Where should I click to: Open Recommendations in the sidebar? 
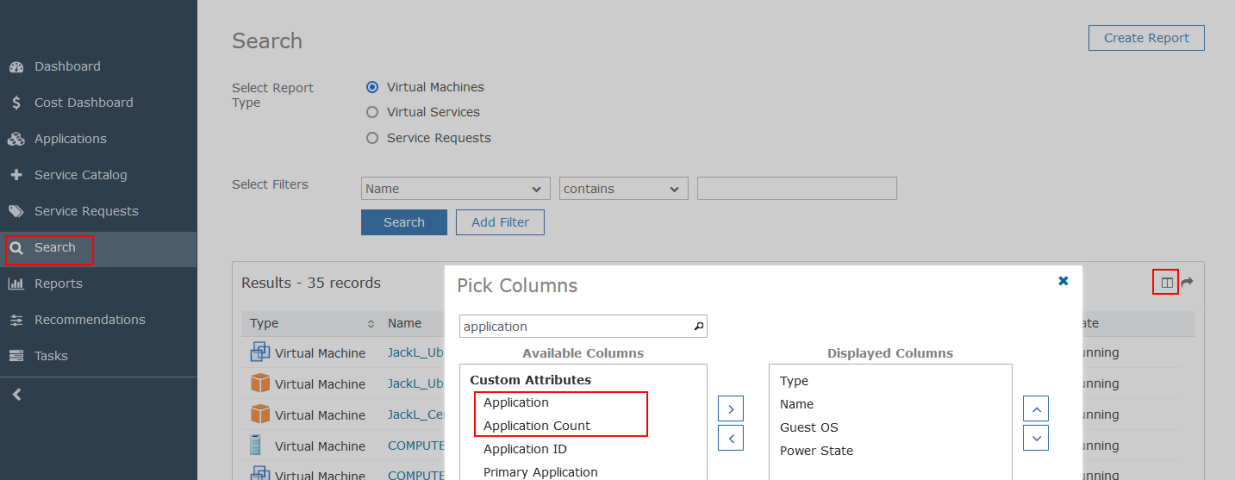[89, 320]
